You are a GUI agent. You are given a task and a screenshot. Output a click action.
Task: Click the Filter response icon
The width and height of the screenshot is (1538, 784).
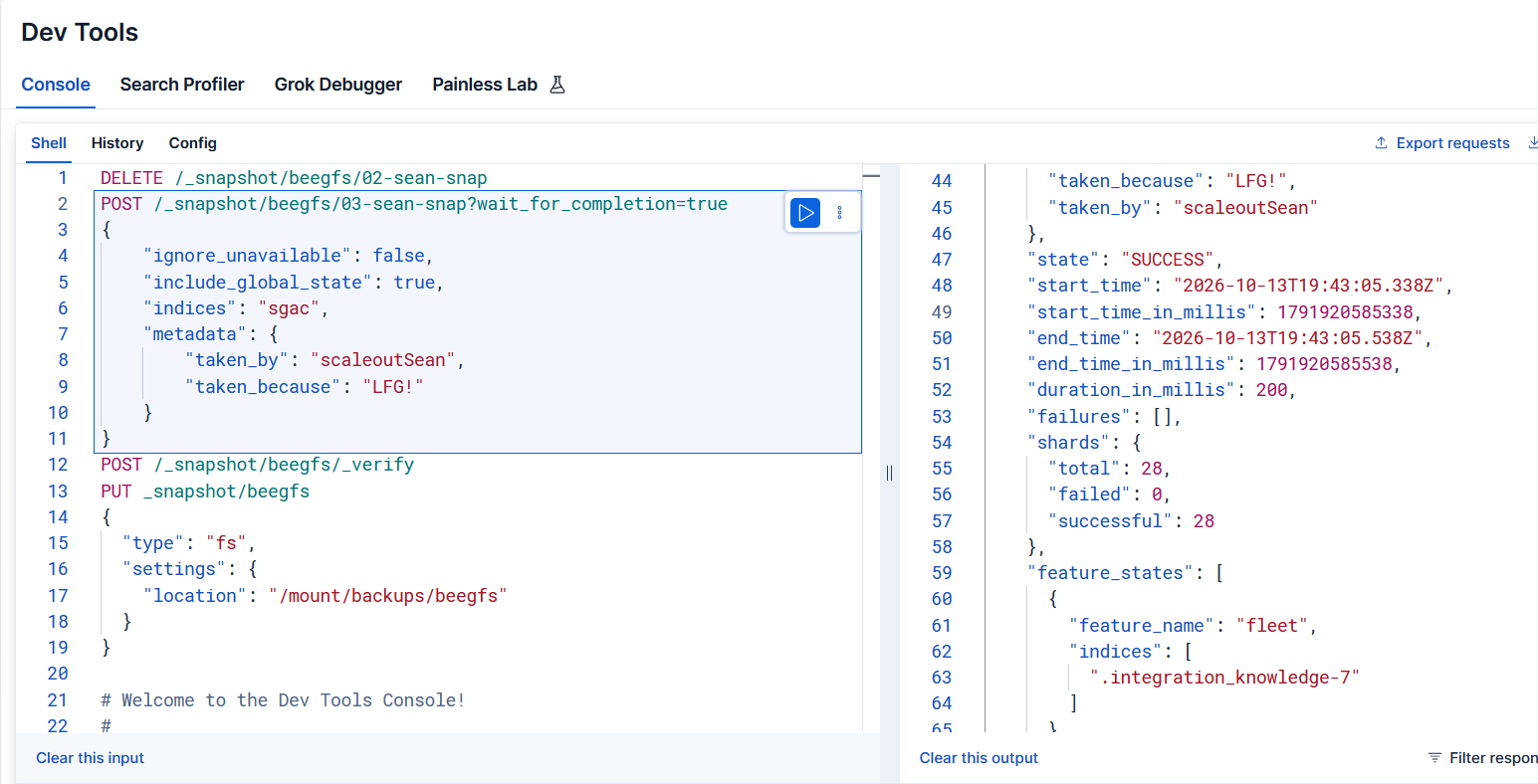point(1434,758)
